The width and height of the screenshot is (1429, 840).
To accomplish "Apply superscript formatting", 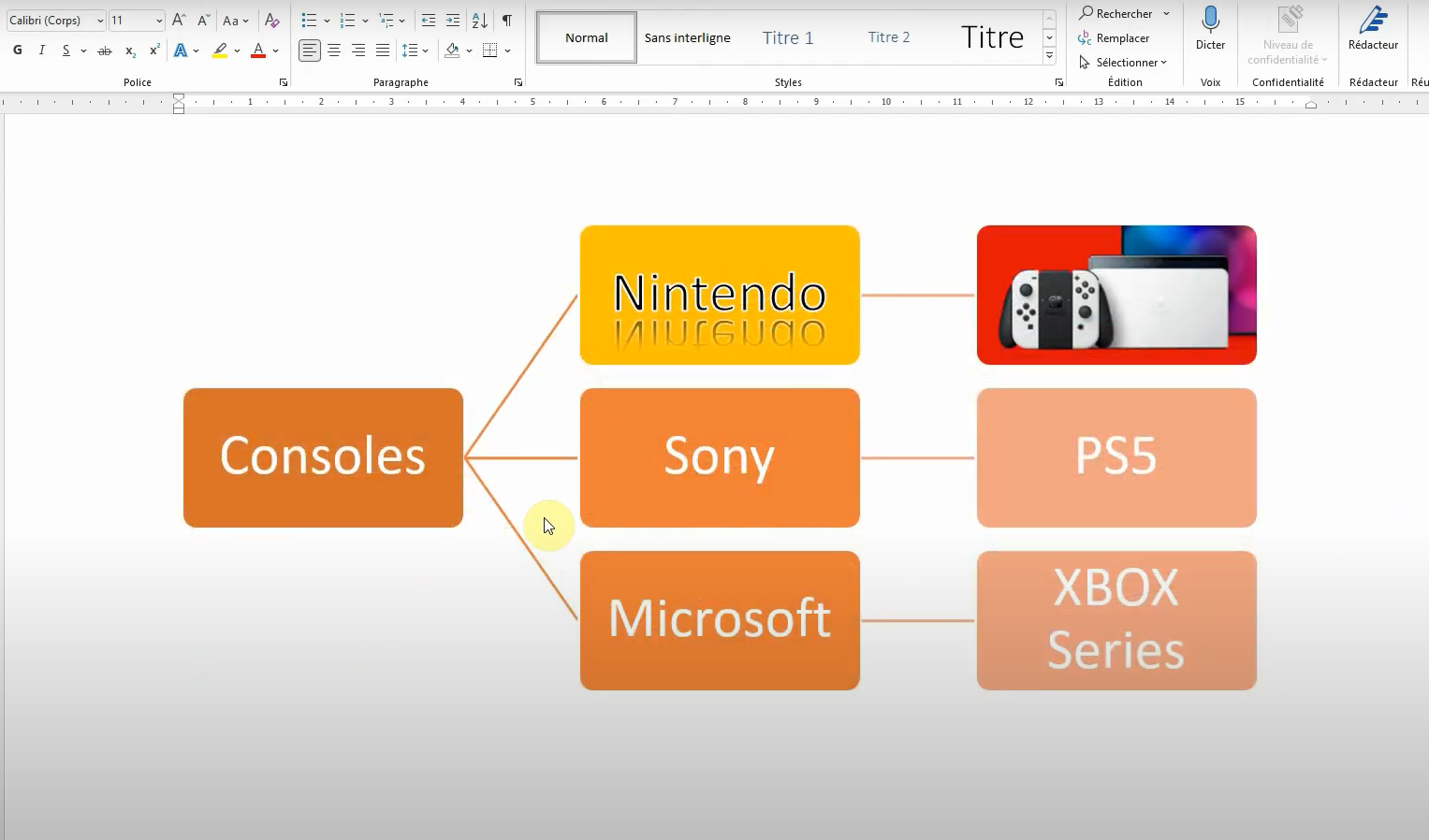I will click(x=154, y=51).
